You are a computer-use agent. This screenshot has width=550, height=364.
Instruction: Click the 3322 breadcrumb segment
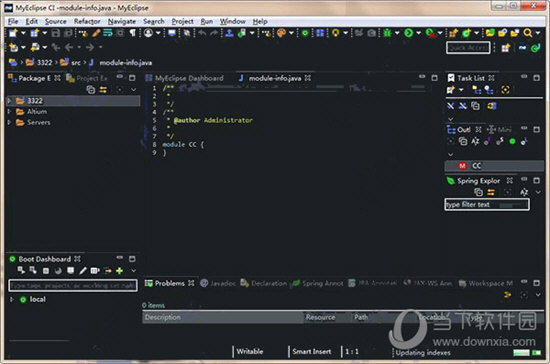(39, 63)
